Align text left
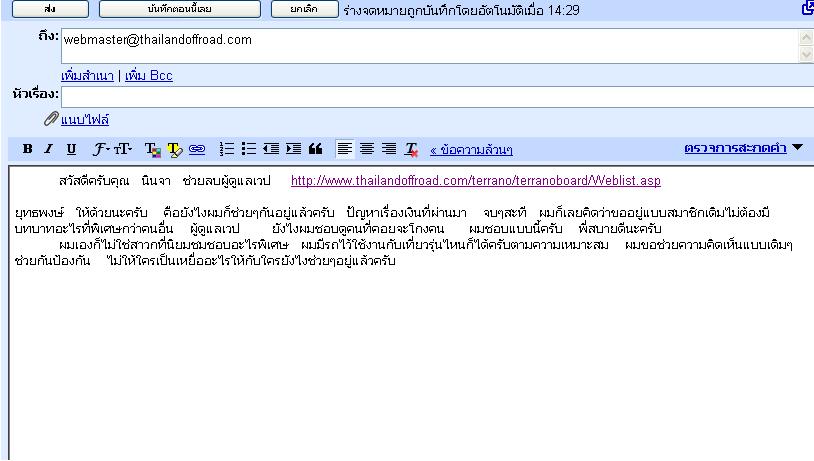 pos(345,149)
